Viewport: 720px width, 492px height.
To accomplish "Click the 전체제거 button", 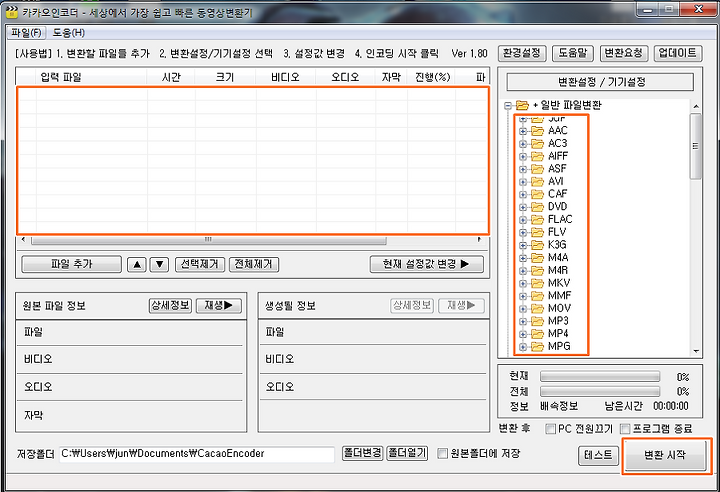I will tap(253, 264).
